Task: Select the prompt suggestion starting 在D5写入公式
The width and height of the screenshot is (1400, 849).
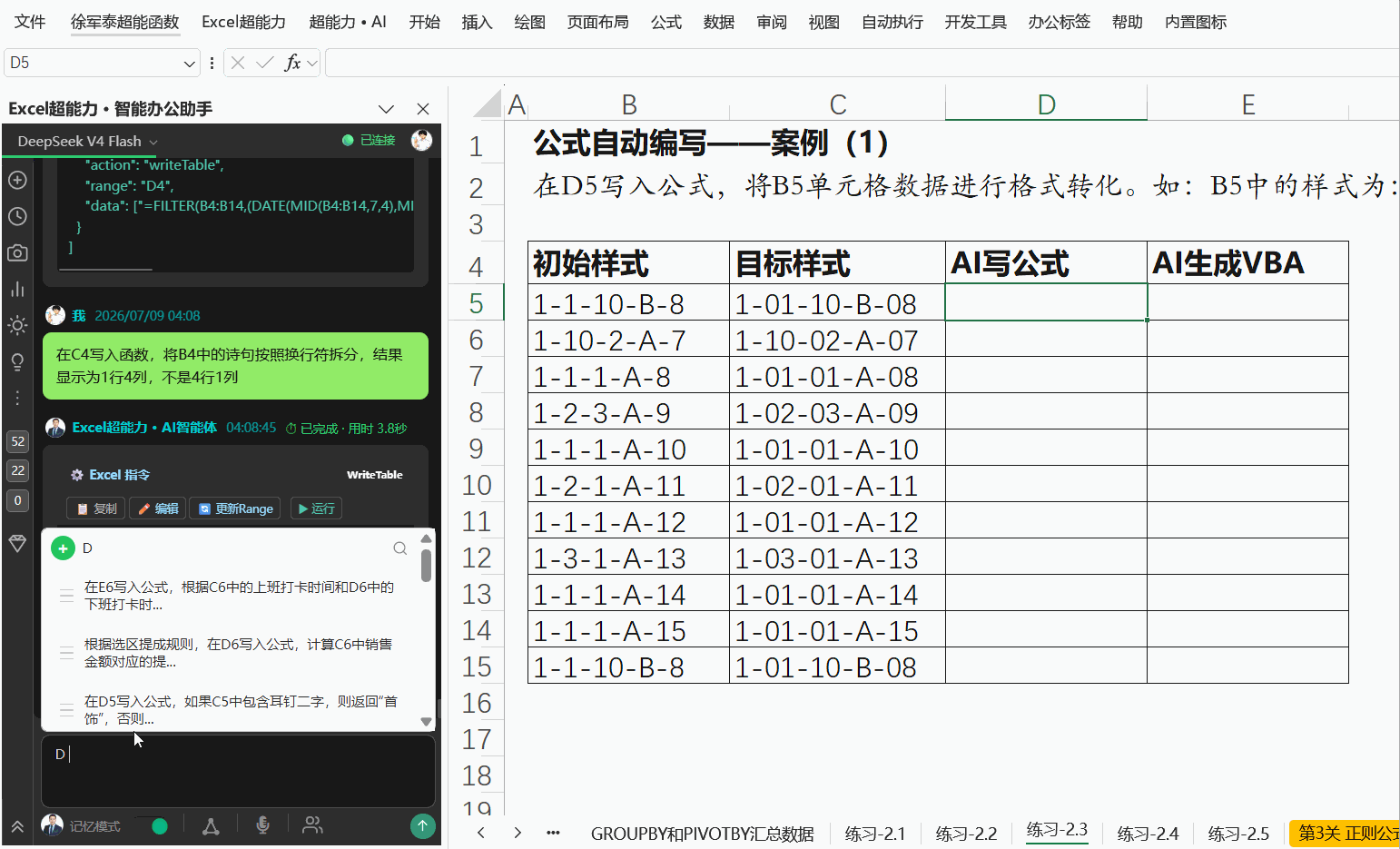Action: point(238,710)
